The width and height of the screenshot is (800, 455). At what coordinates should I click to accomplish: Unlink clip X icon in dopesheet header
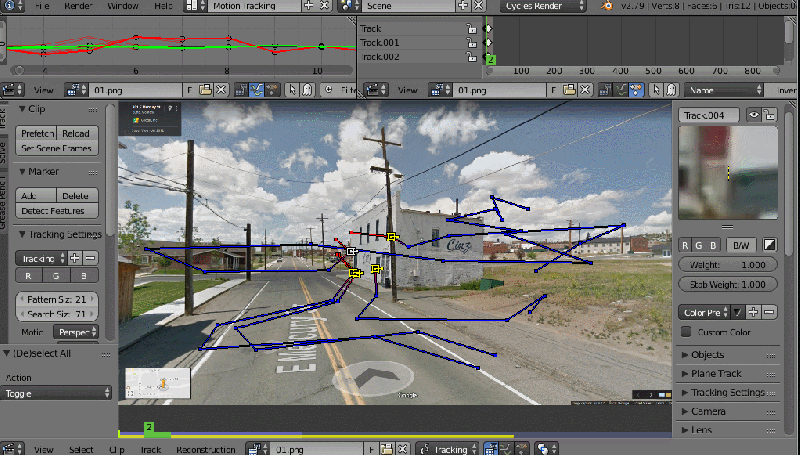point(585,90)
